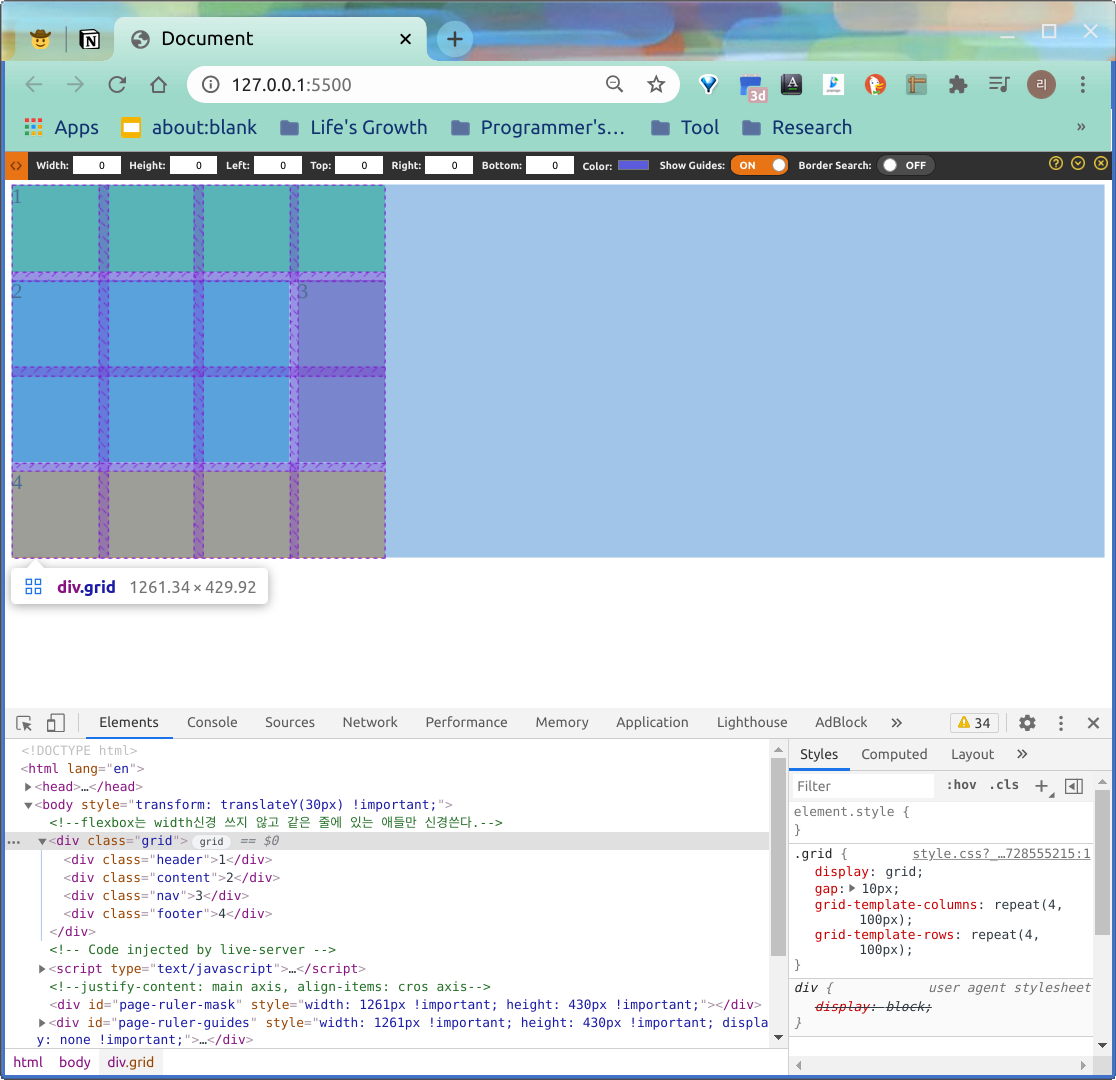Open the dark A font extension
This screenshot has height=1080, width=1116.
coord(791,85)
